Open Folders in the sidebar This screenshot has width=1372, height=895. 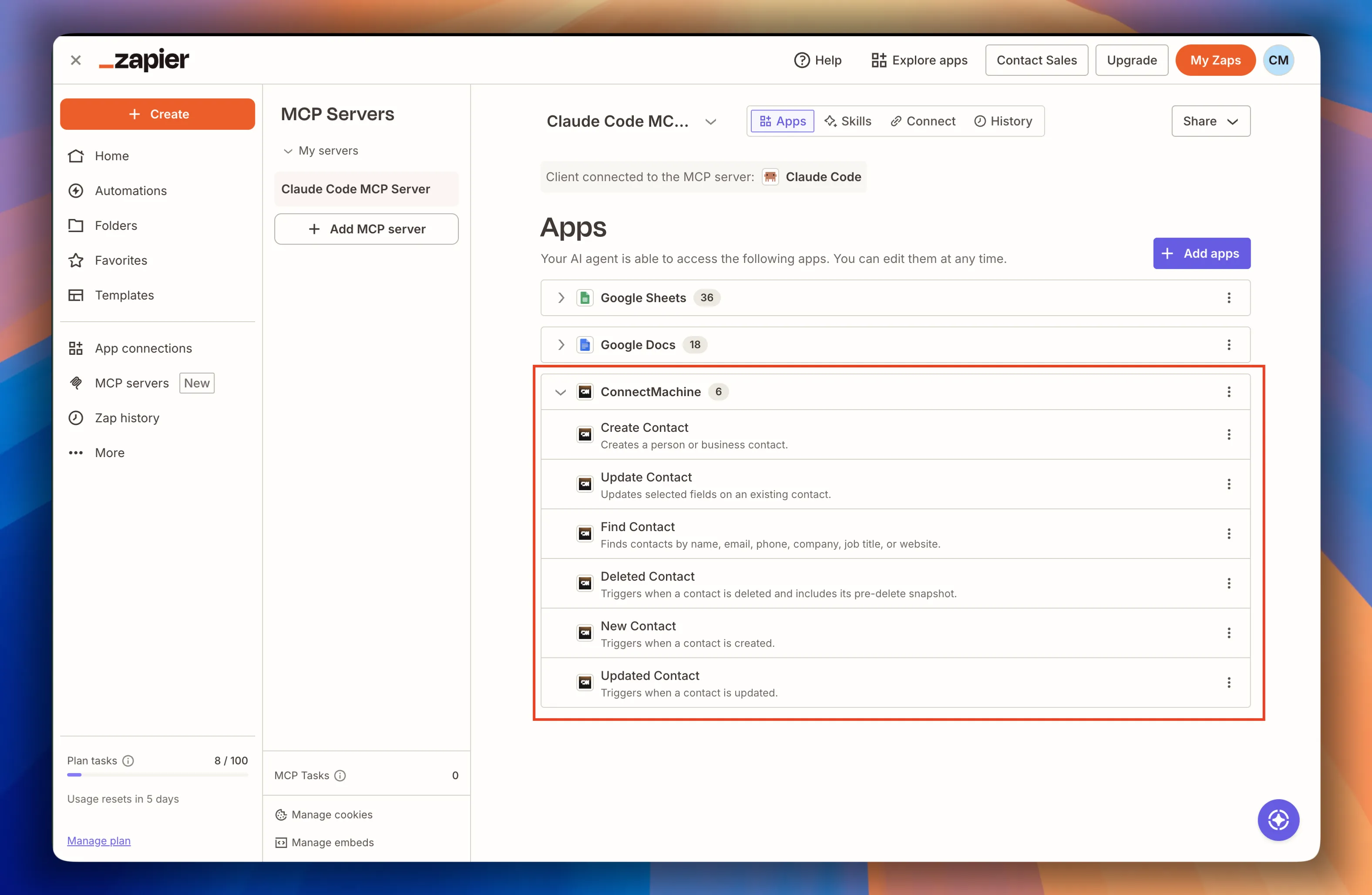(116, 225)
